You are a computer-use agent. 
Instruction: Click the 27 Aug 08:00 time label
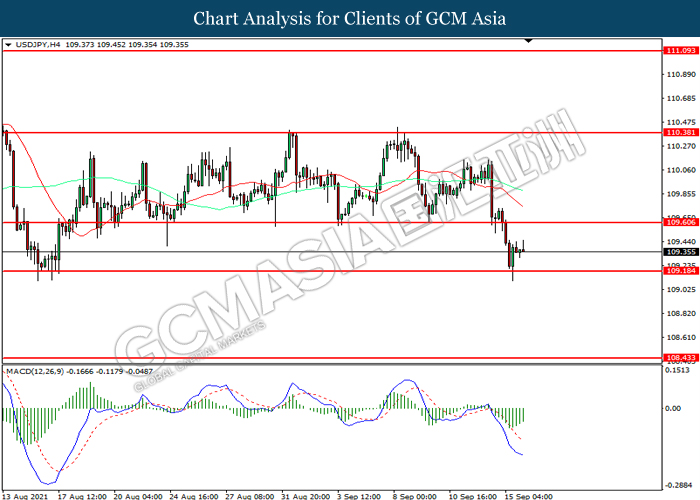click(250, 496)
